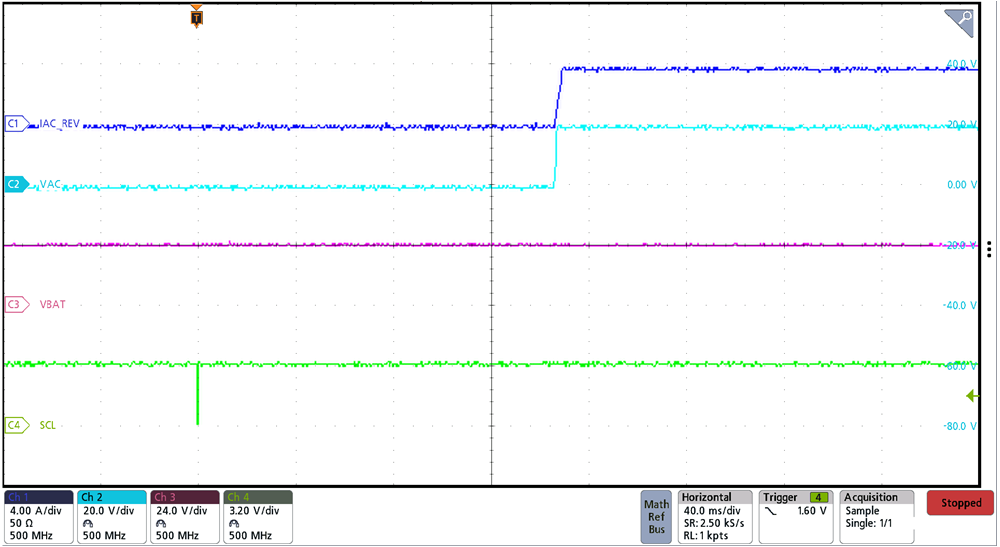Image resolution: width=1000 pixels, height=547 pixels.
Task: Click the C2 channel handle for VAC
Action: (15, 184)
